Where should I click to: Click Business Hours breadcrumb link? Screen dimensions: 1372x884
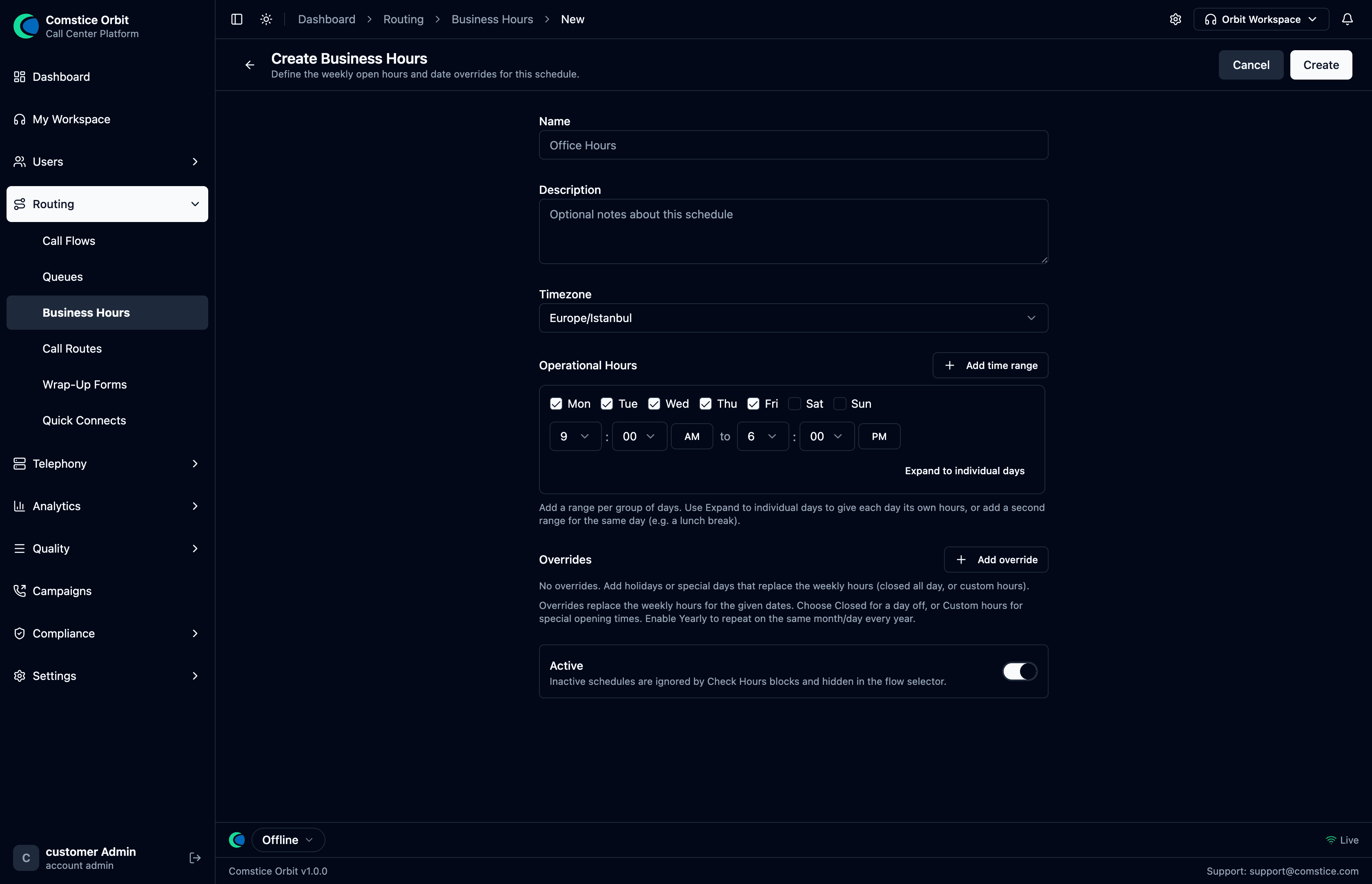(x=492, y=19)
